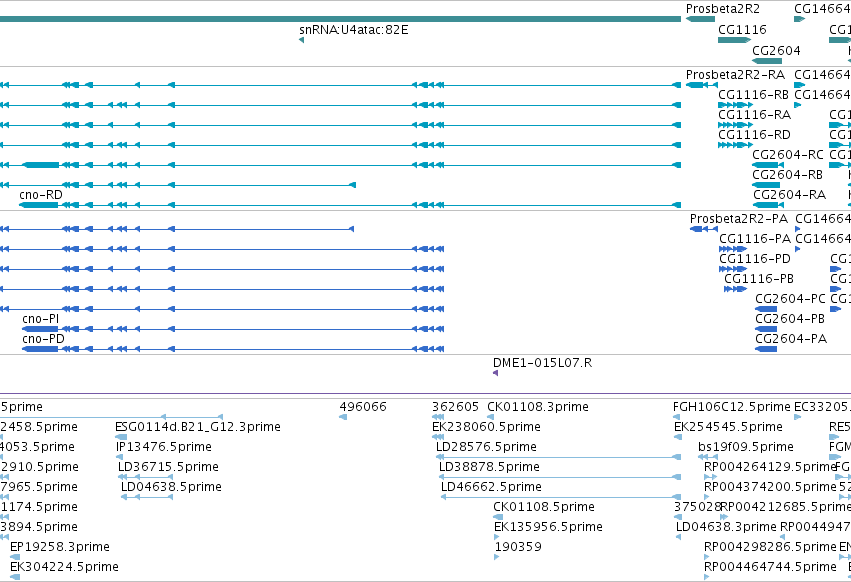Click the LD46662.5prime EST label
The height and width of the screenshot is (582, 851).
click(x=491, y=487)
